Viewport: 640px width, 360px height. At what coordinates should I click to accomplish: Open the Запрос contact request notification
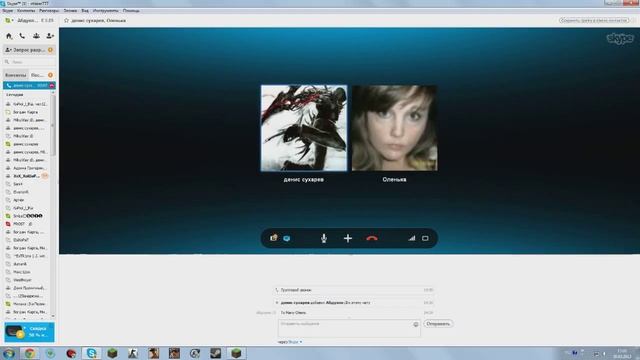29,50
